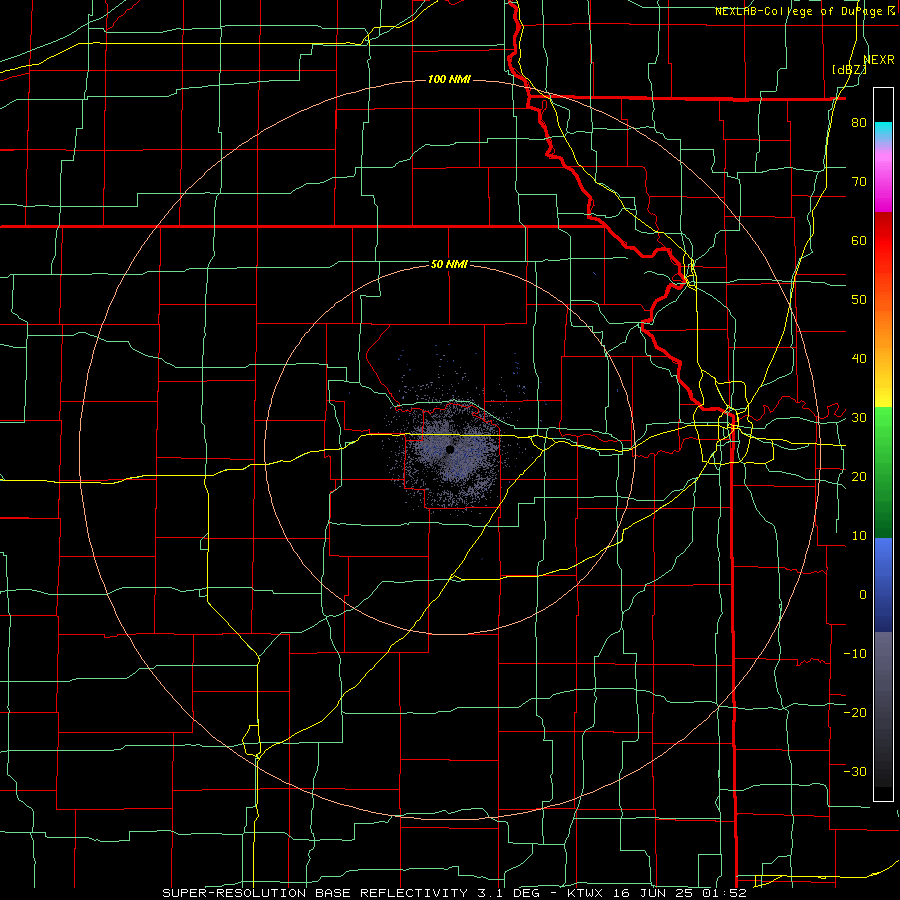Click the -30 dBZ scale value
The height and width of the screenshot is (900, 900).
855,771
